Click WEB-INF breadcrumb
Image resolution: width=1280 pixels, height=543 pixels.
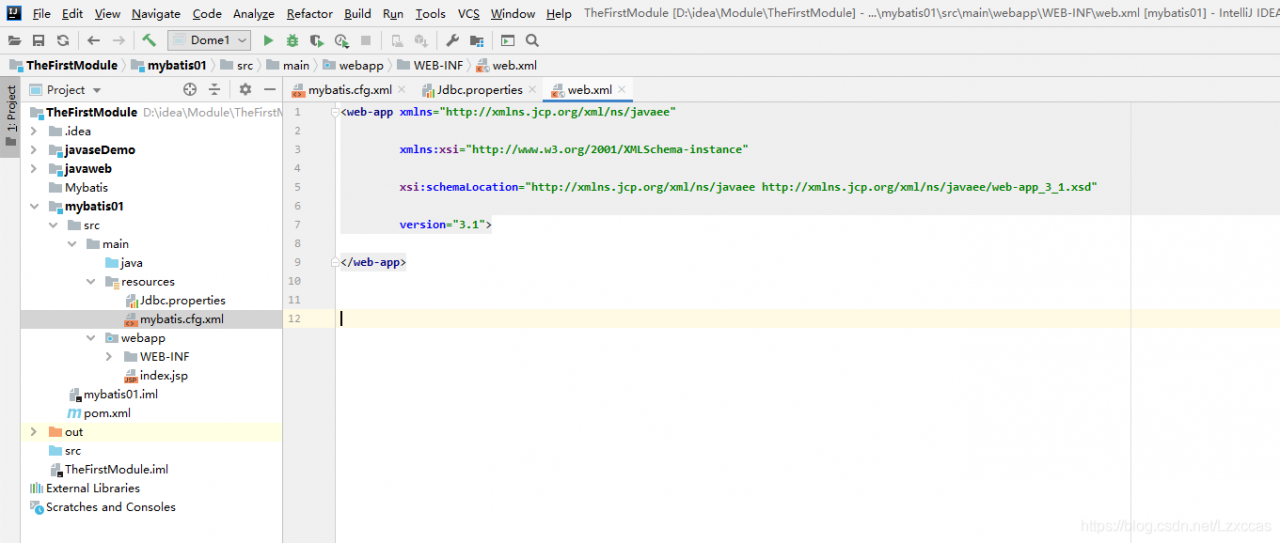pyautogui.click(x=431, y=65)
